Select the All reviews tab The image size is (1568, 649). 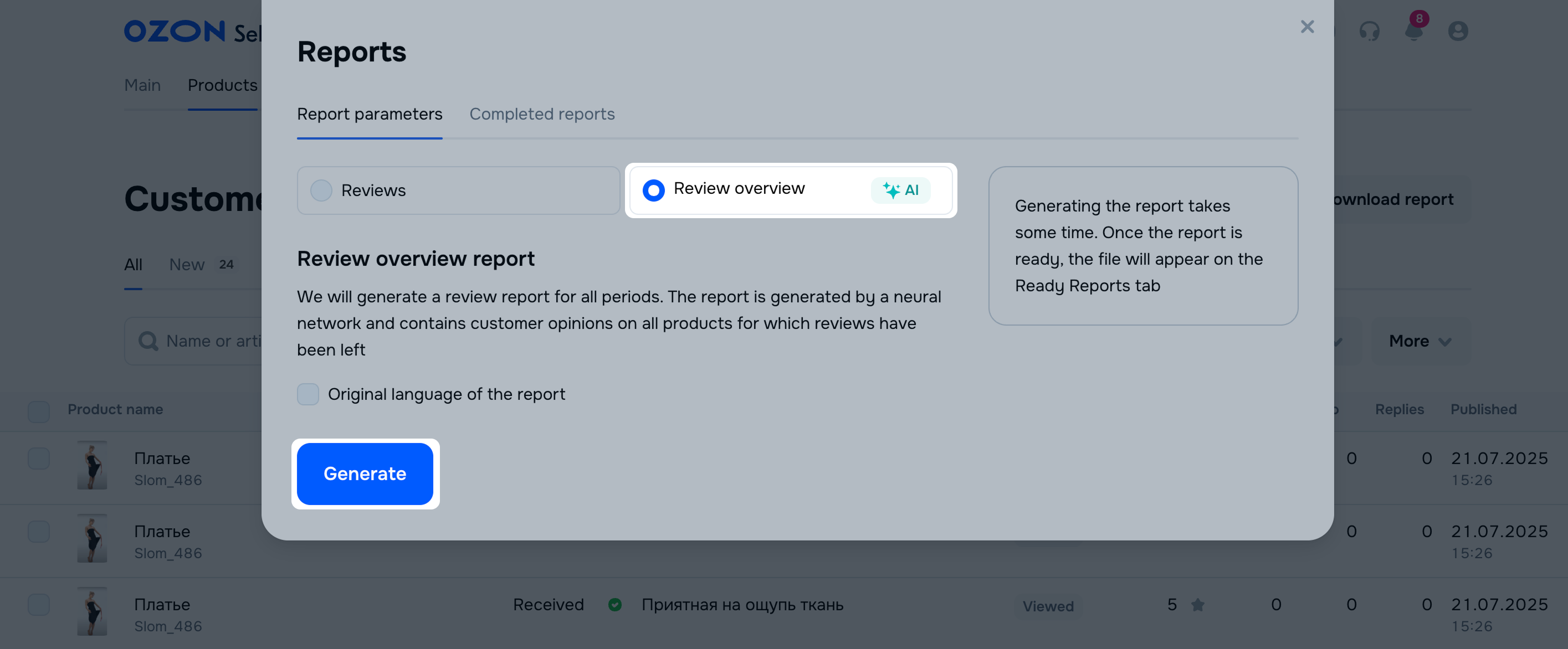[132, 265]
